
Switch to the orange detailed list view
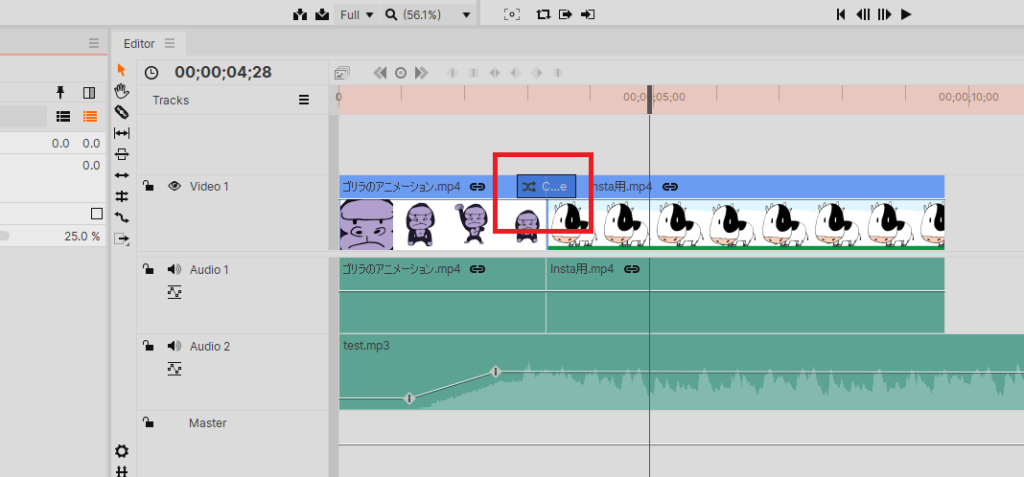[x=89, y=117]
